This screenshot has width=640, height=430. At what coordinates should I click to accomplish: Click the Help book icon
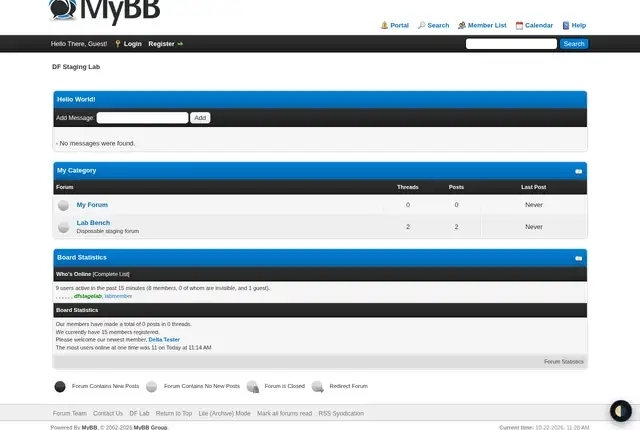tap(566, 25)
